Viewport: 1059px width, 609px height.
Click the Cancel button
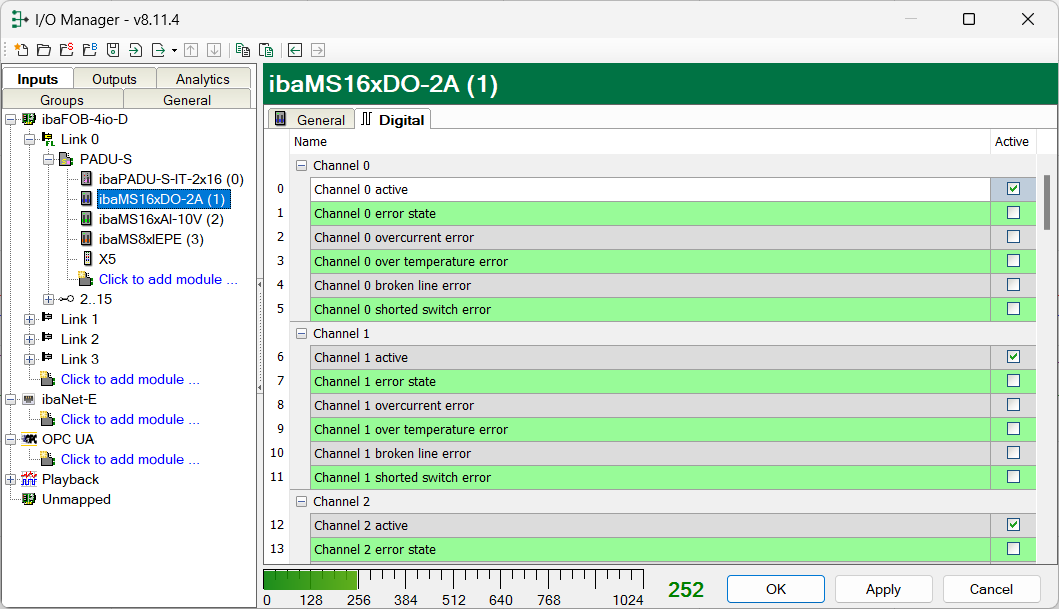[x=991, y=589]
